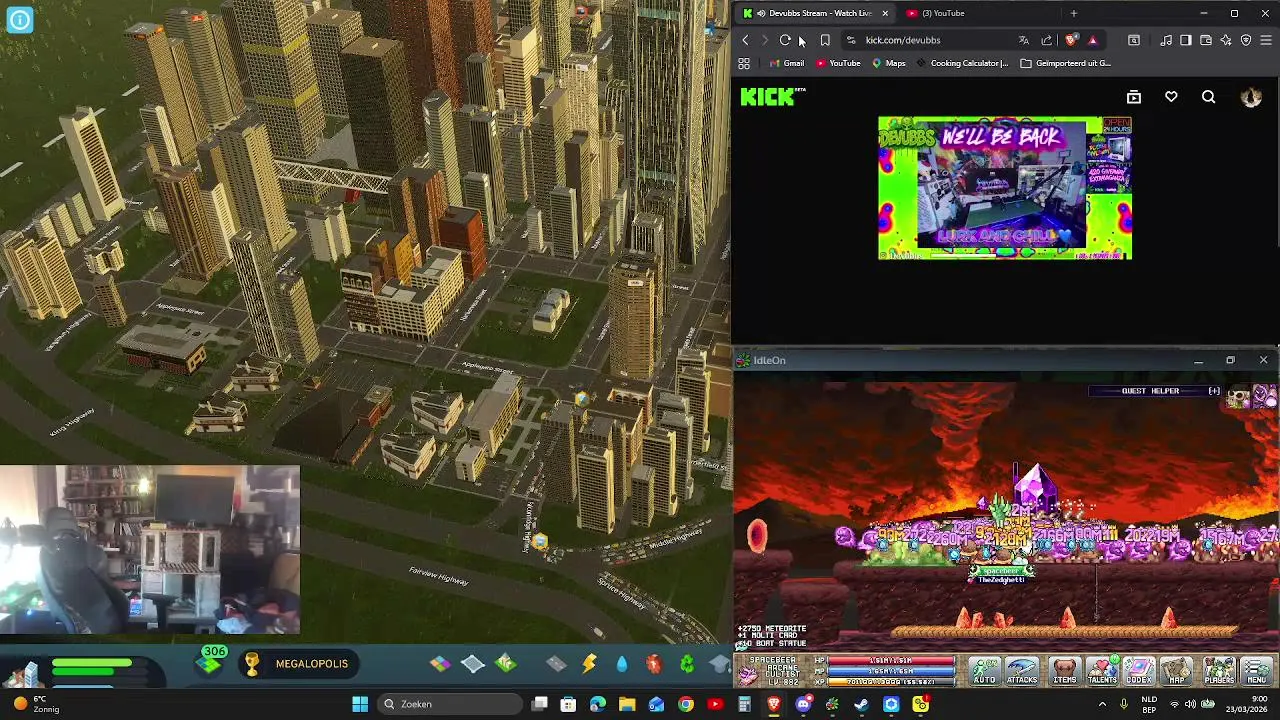The height and width of the screenshot is (720, 1280).
Task: Open the browser hamburger menu
Action: pyautogui.click(x=1266, y=40)
